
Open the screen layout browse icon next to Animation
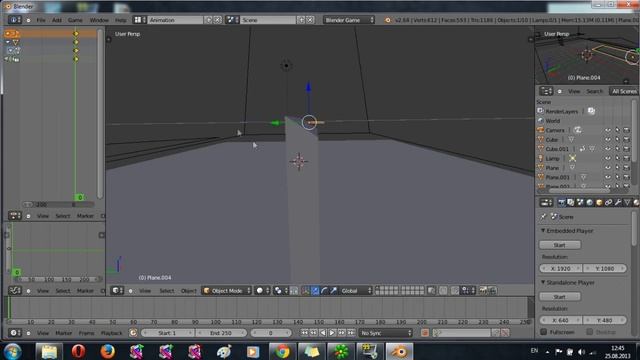[x=140, y=20]
